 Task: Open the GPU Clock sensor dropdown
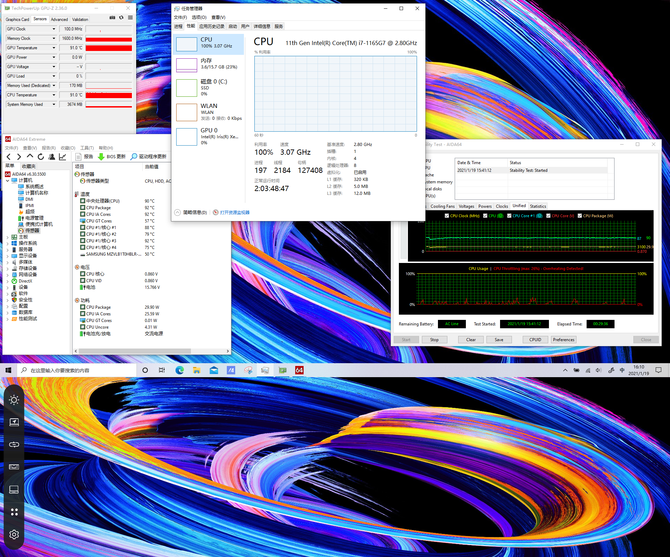tap(54, 29)
